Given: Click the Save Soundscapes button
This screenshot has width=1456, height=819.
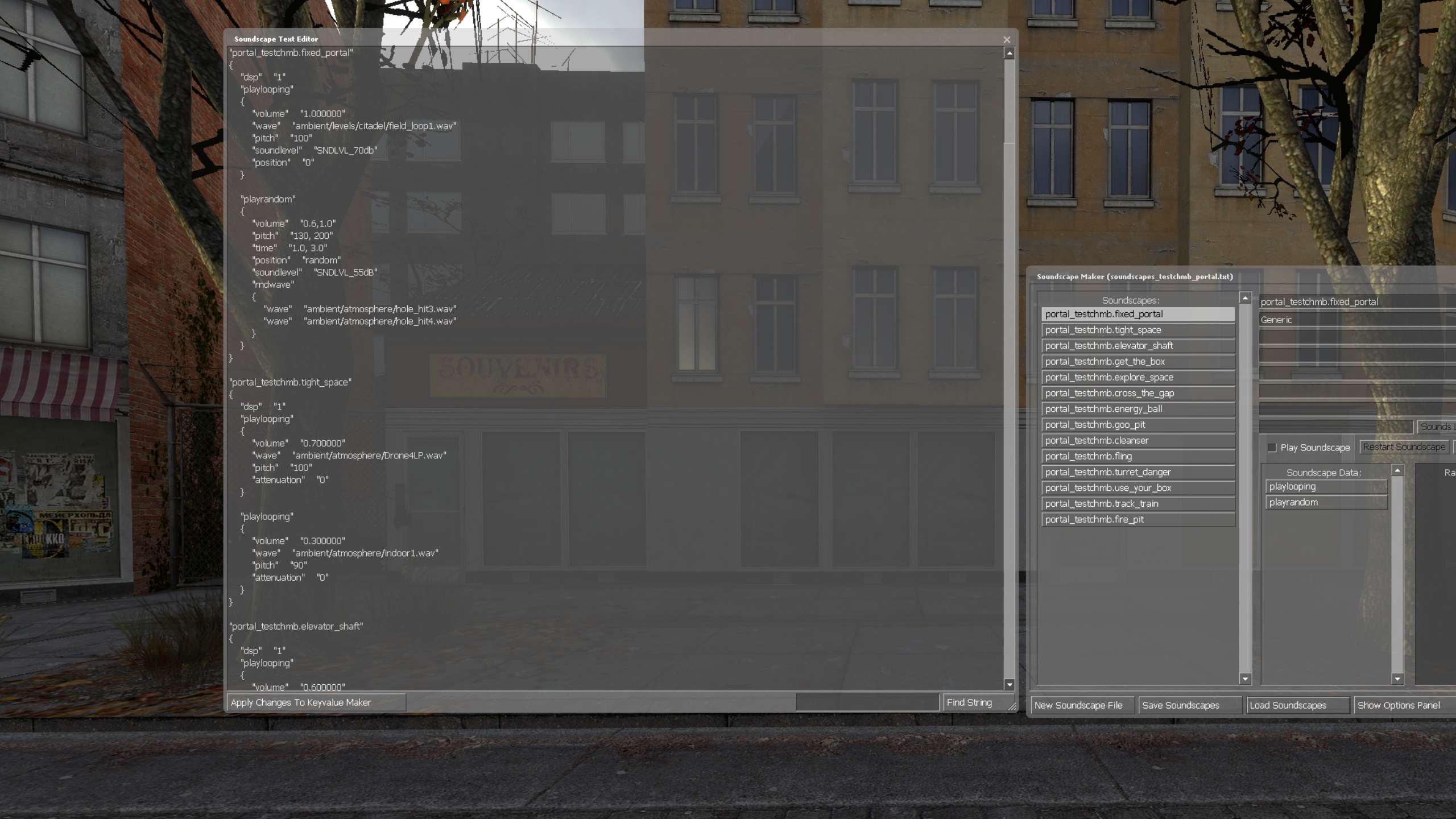Looking at the screenshot, I should click(1190, 705).
